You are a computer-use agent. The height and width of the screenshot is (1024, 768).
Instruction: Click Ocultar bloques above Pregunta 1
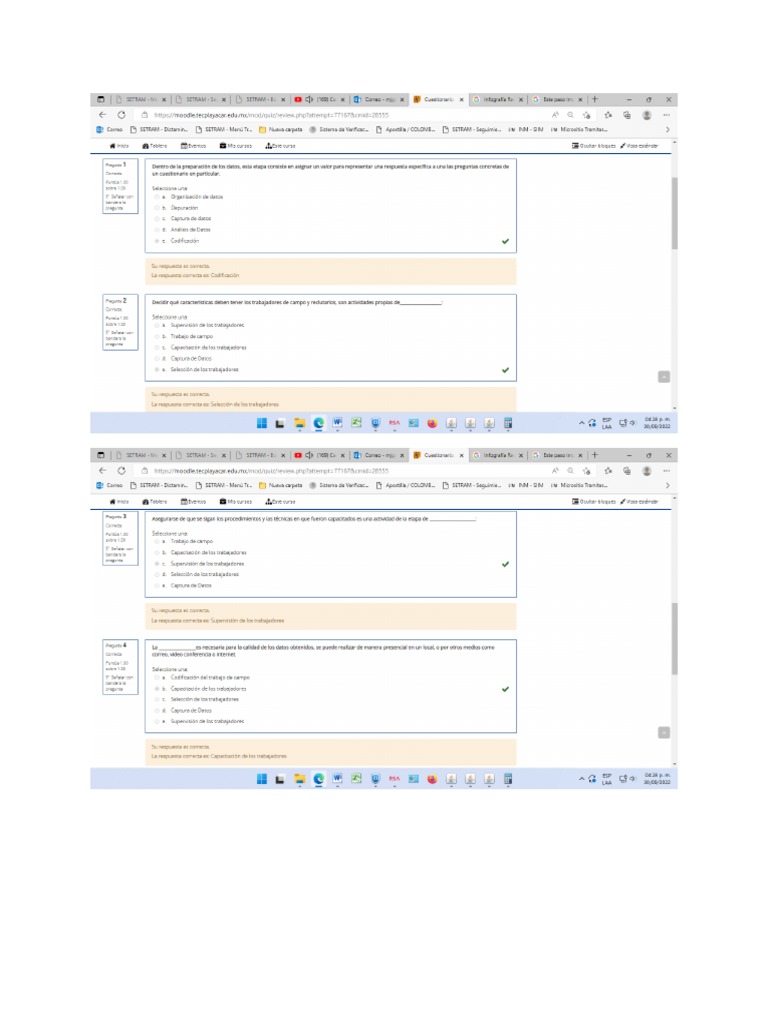pyautogui.click(x=594, y=146)
